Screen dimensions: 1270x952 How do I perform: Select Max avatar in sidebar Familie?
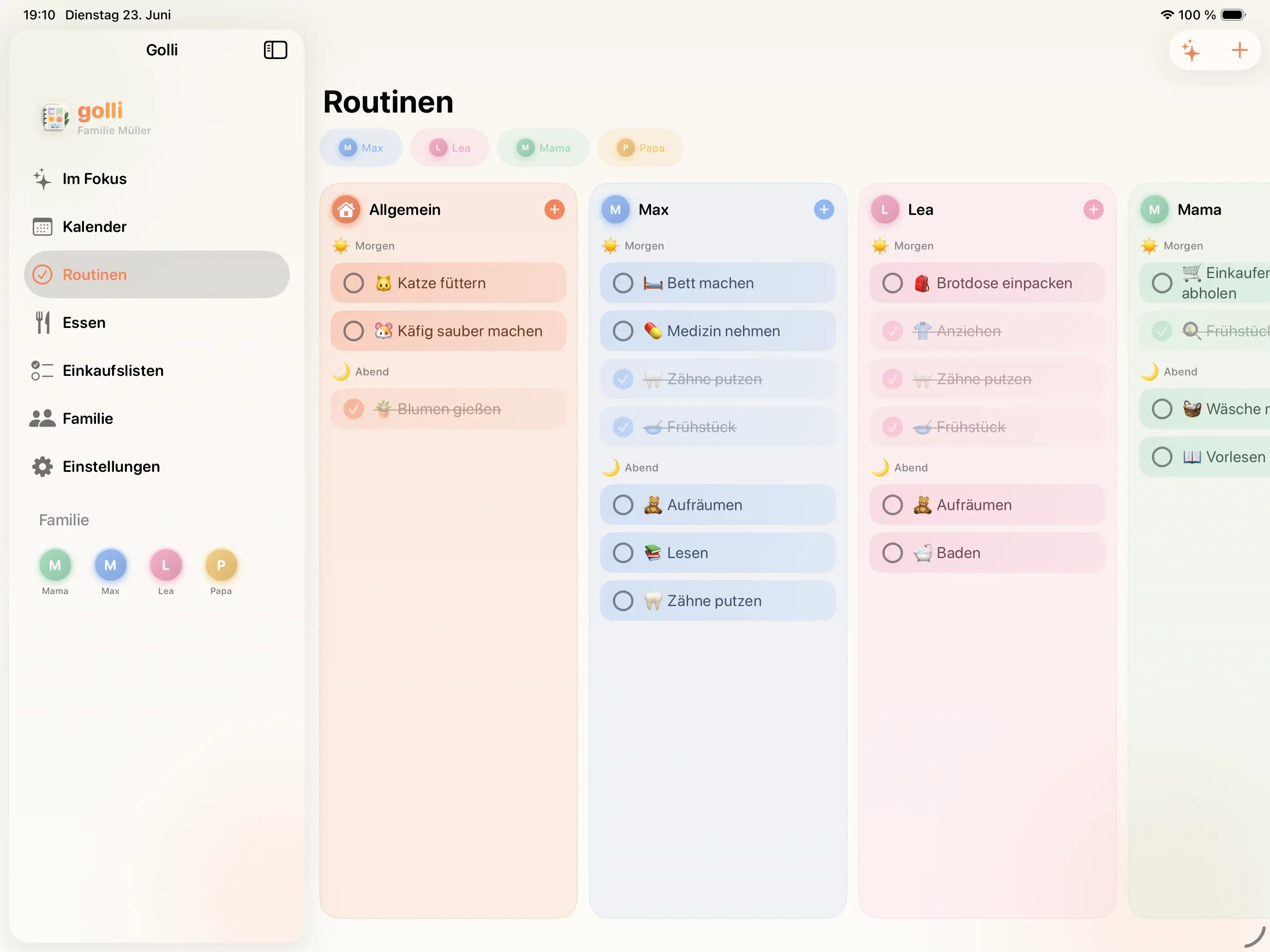tap(110, 565)
